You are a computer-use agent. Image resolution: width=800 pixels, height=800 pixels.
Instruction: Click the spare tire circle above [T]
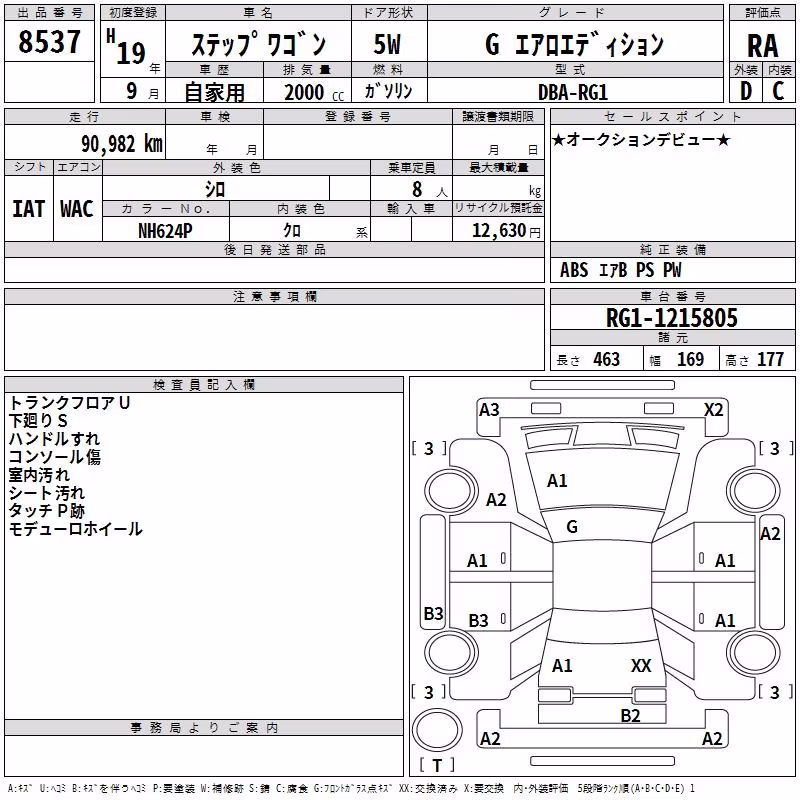point(437,730)
